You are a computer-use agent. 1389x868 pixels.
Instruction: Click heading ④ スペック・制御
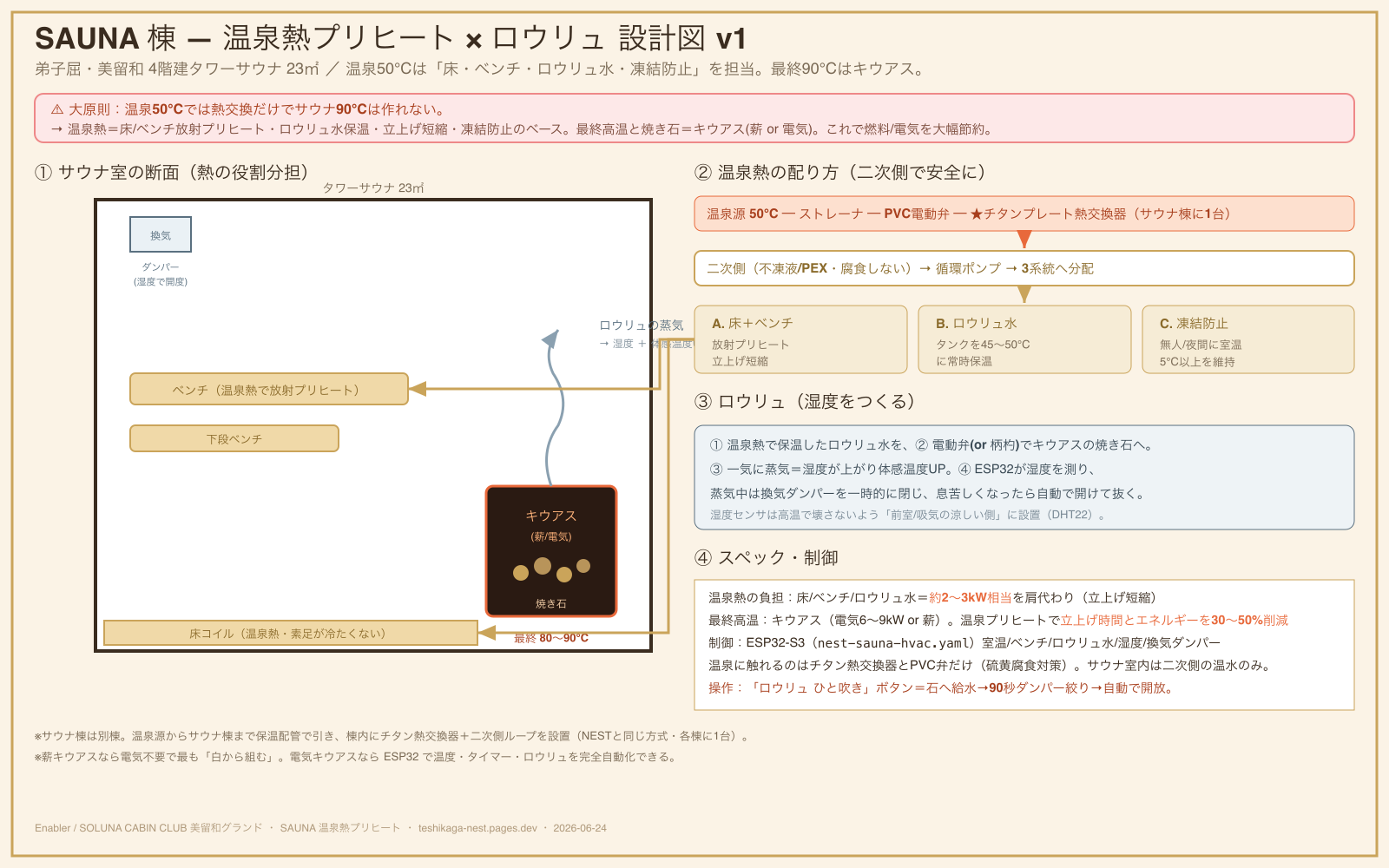767,557
